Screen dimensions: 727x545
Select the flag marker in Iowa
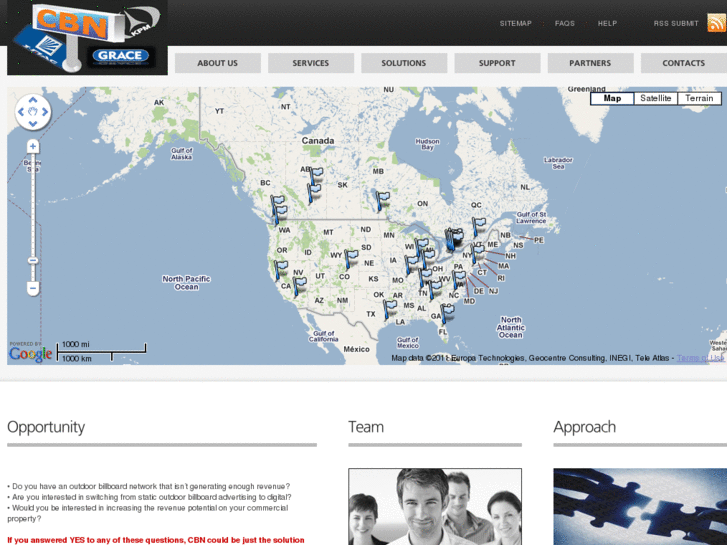[410, 265]
